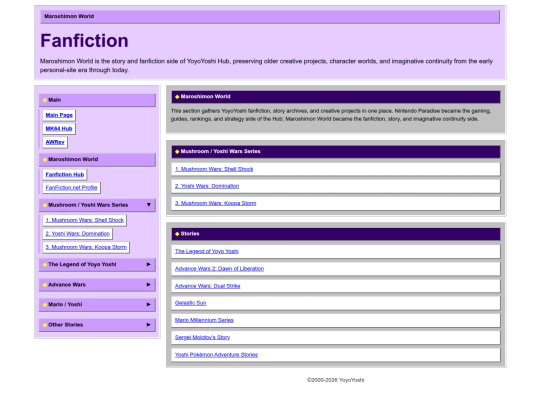Click the Fanfiction page heading

click(x=84, y=41)
